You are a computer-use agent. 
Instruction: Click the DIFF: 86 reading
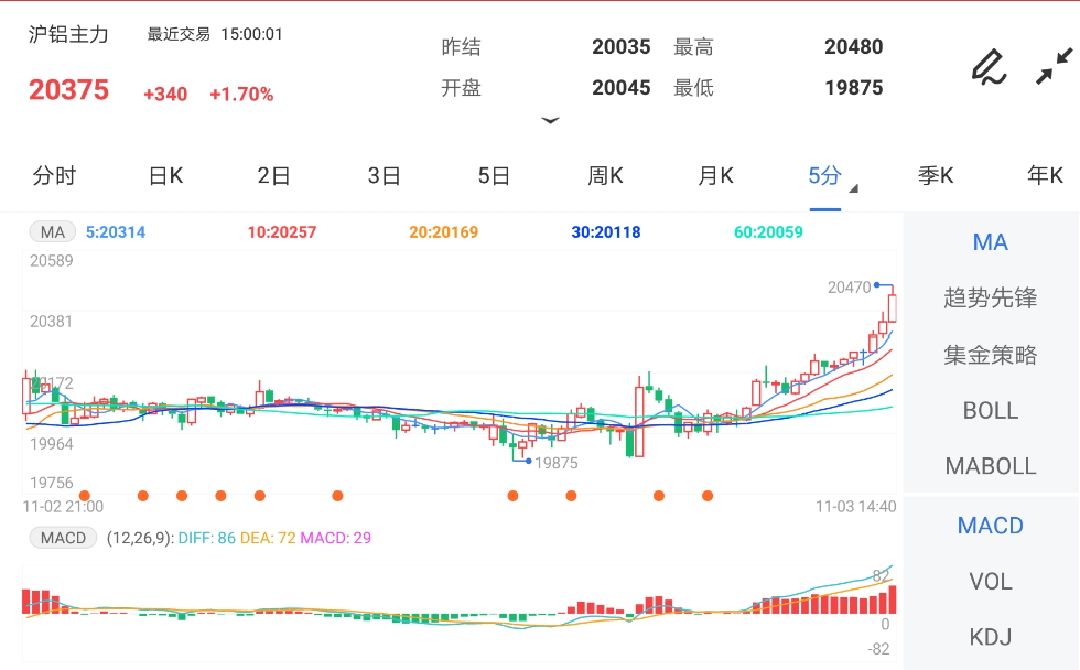click(x=207, y=538)
